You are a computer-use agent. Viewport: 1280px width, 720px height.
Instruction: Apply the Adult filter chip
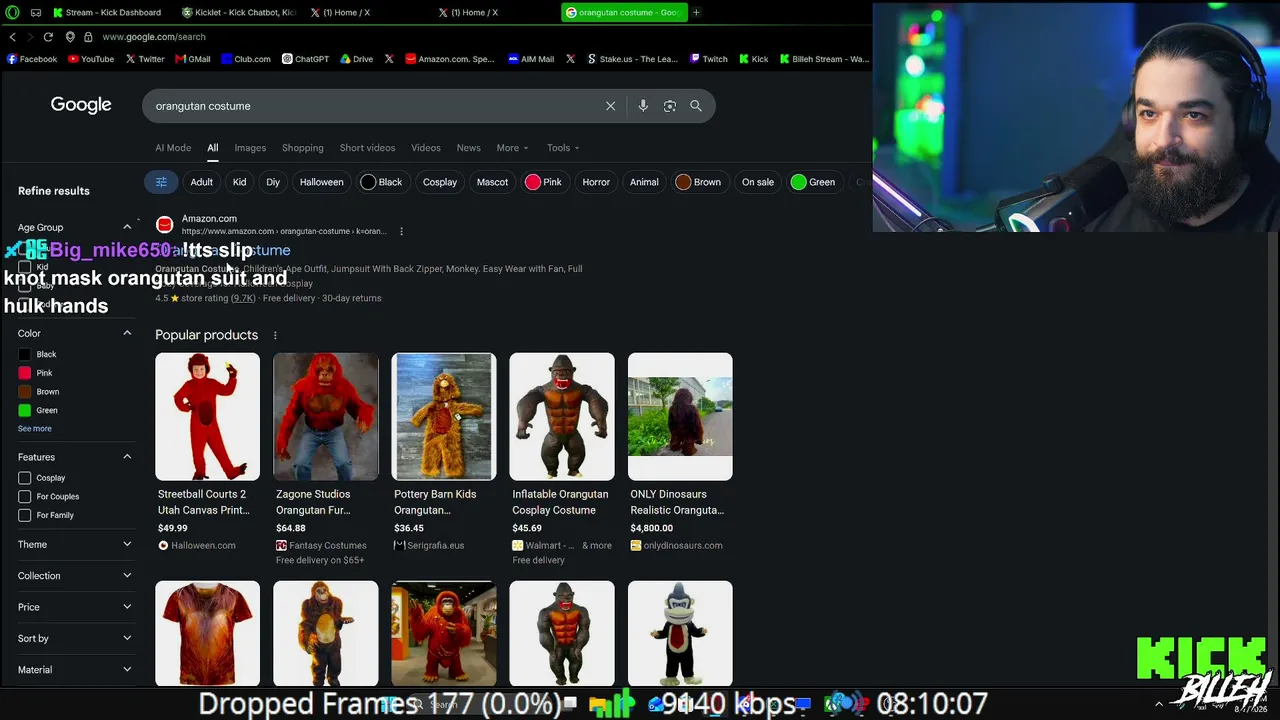tap(202, 182)
